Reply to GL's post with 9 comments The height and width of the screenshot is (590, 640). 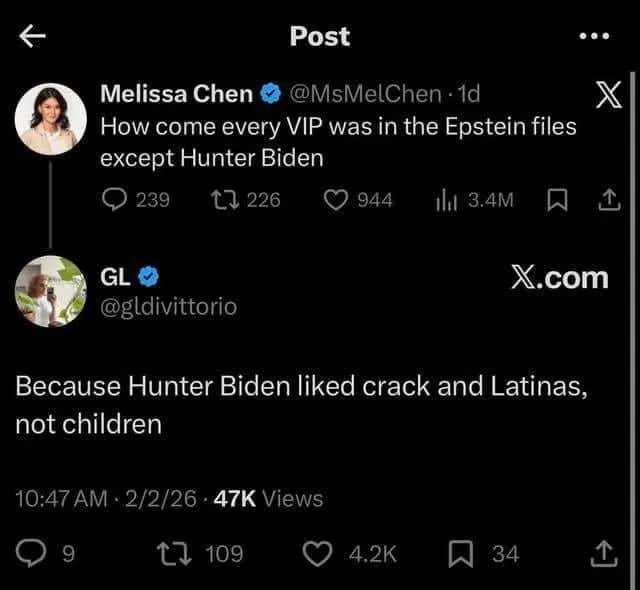click(x=31, y=553)
